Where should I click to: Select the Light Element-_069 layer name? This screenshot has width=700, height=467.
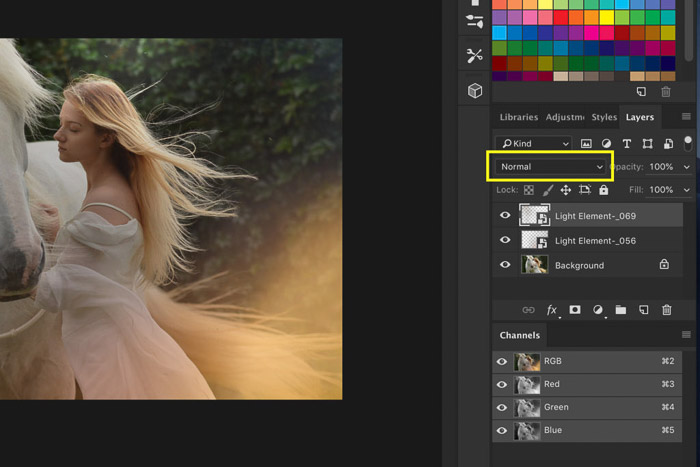595,216
